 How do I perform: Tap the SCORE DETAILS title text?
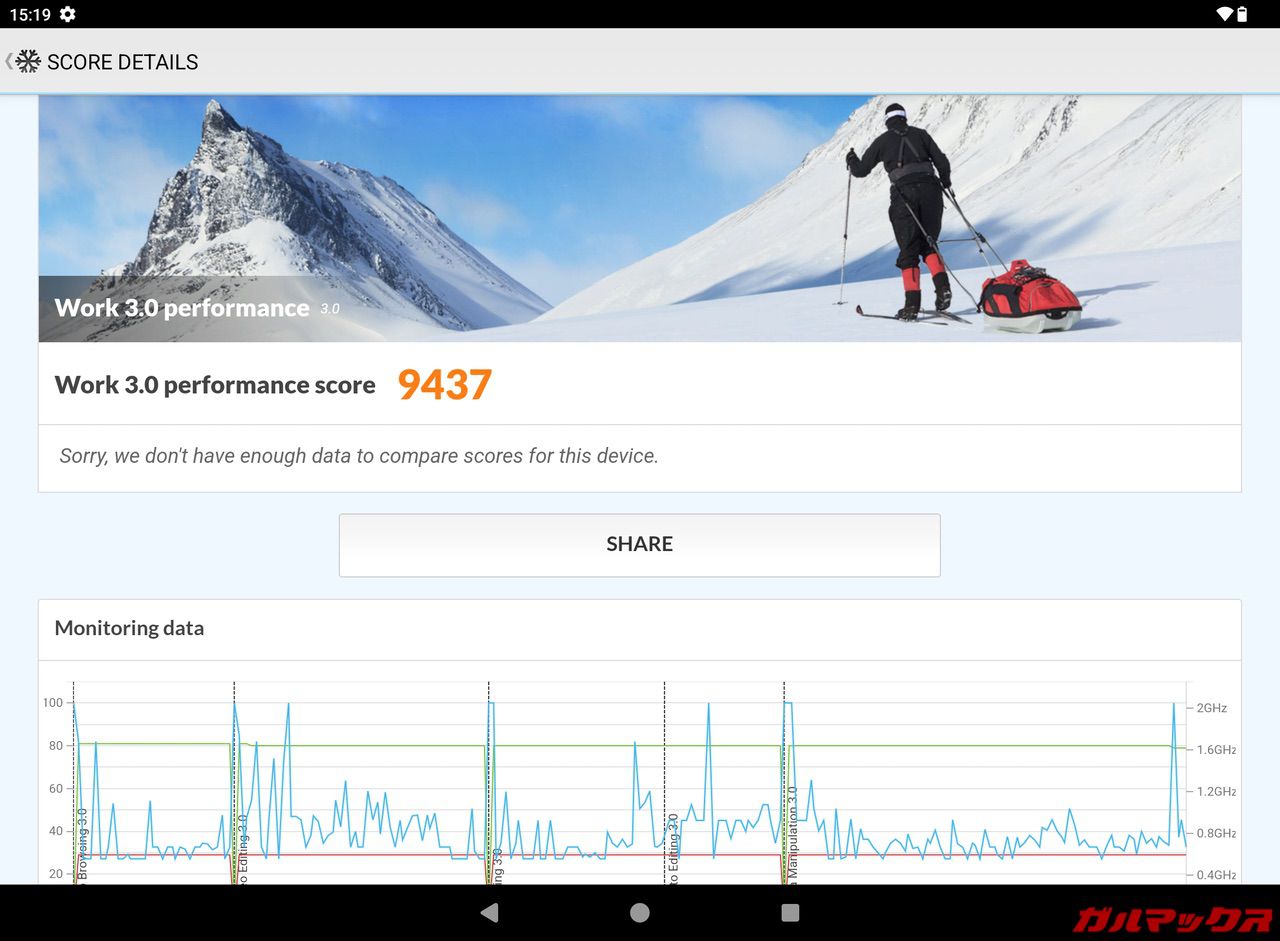click(x=122, y=62)
